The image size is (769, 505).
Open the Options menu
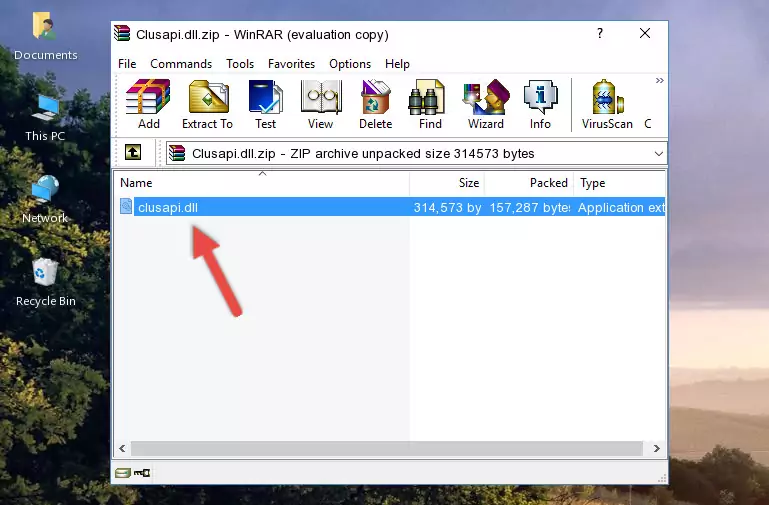pos(350,64)
